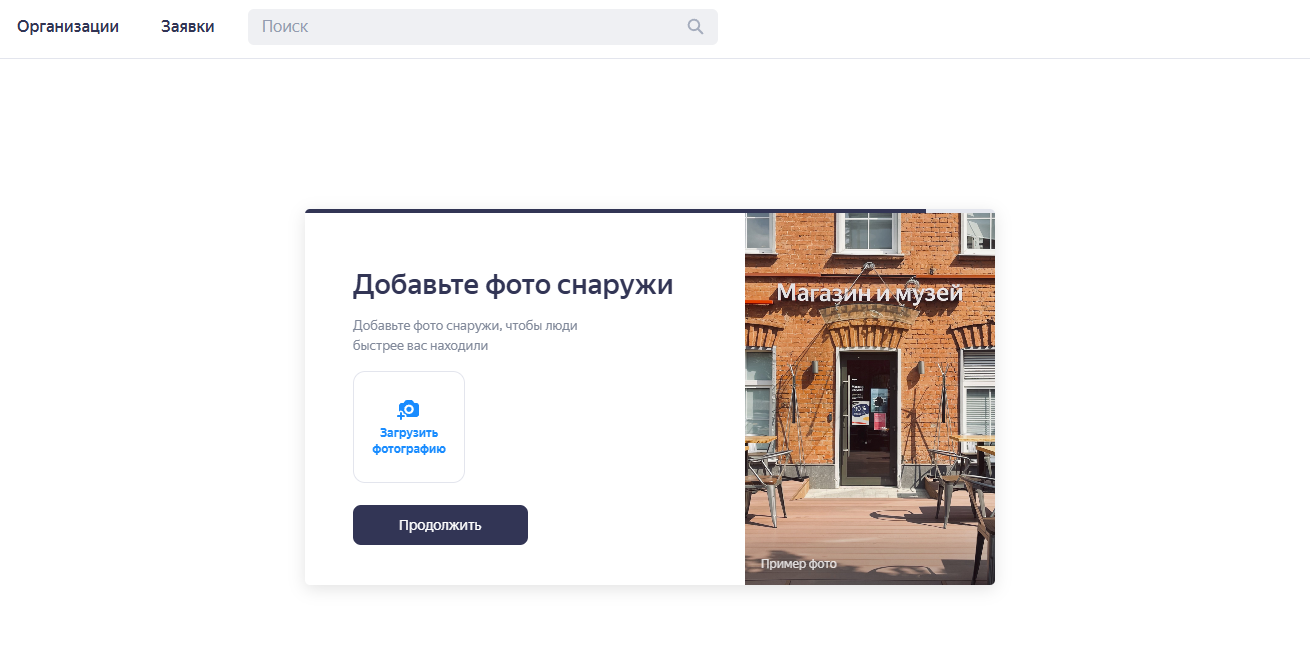This screenshot has height=667, width=1310.
Task: Continue setup with the dark navy button
Action: (440, 524)
